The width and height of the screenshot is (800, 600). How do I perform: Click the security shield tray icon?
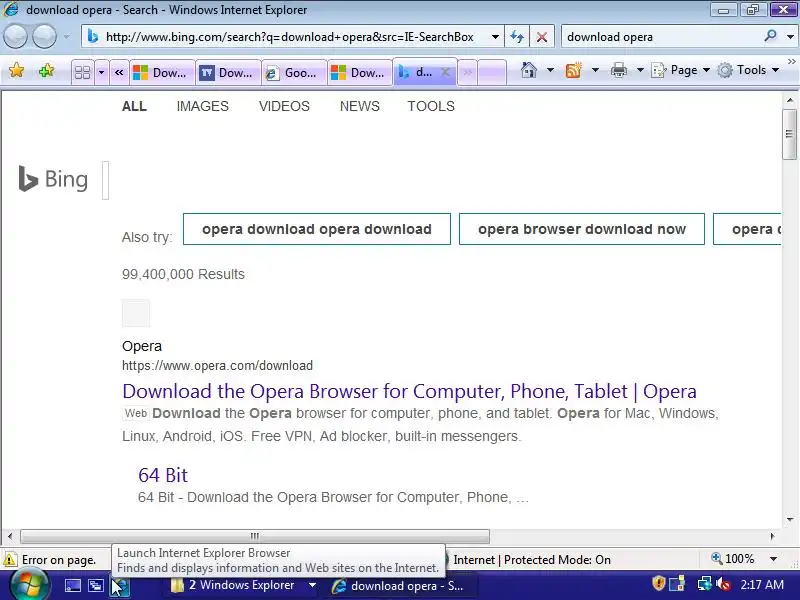click(x=658, y=583)
